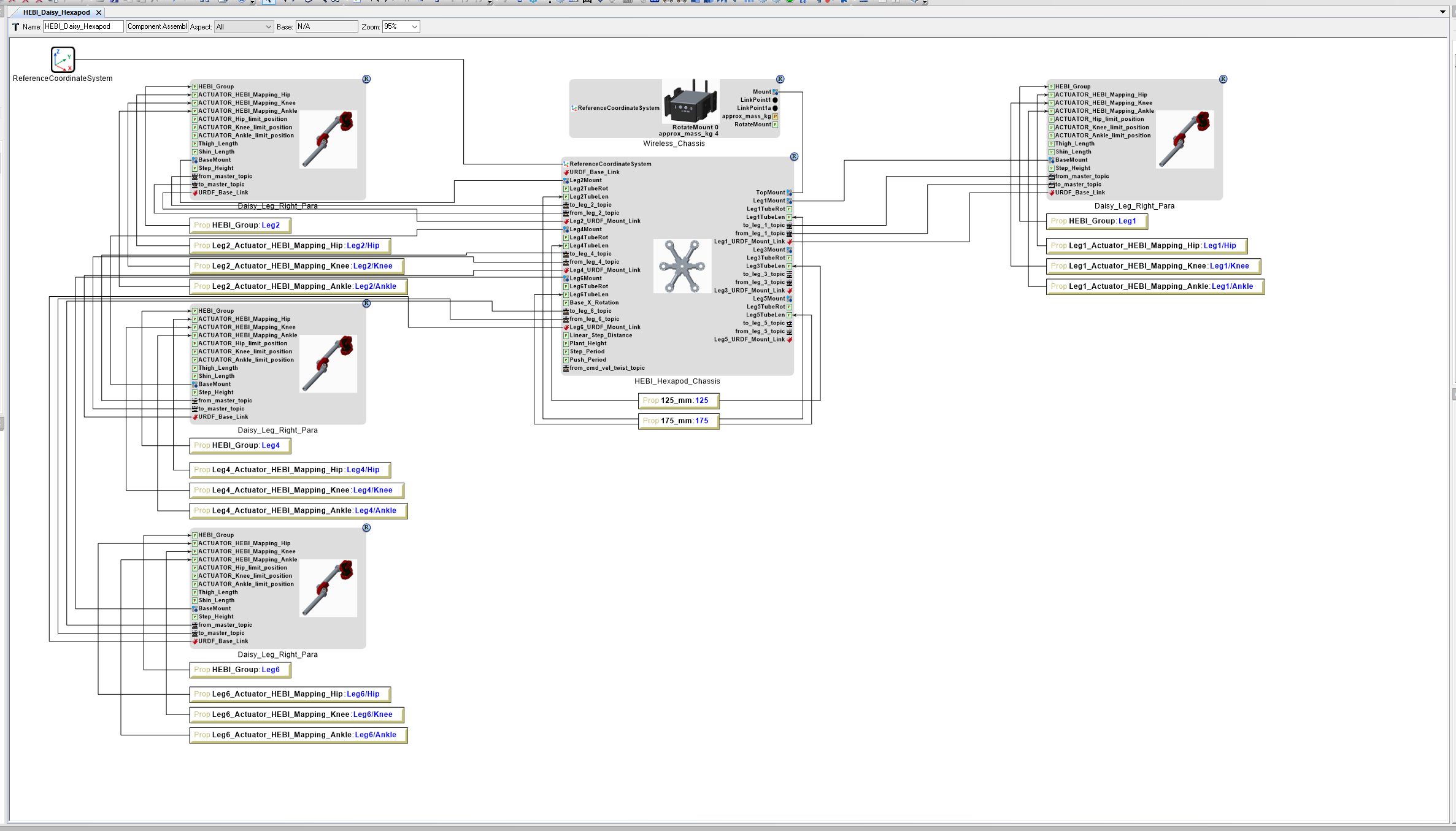Click the URDF_Base_Link red anchor icon on HEBI_Hexapod_Chassis

(x=566, y=172)
